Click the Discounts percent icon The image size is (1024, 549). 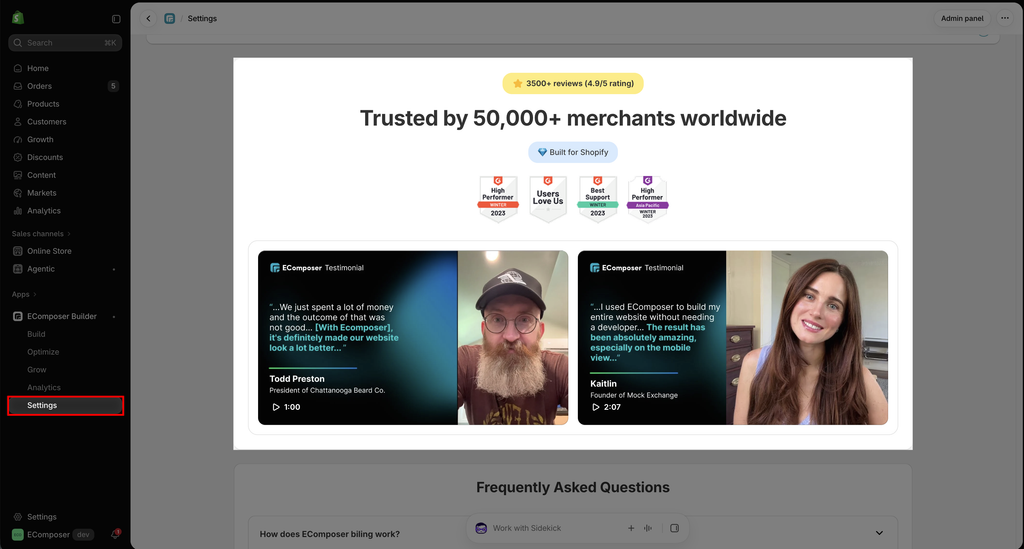[x=18, y=157]
